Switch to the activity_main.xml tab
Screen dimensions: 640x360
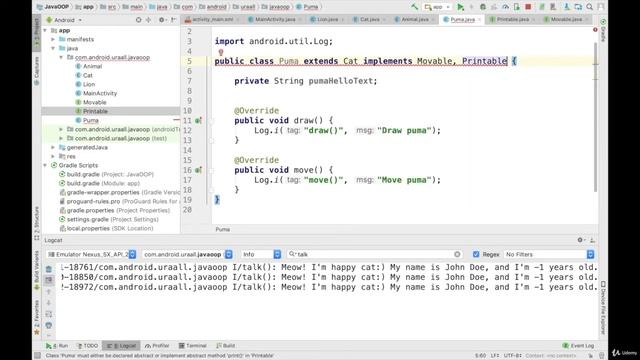(x=212, y=20)
